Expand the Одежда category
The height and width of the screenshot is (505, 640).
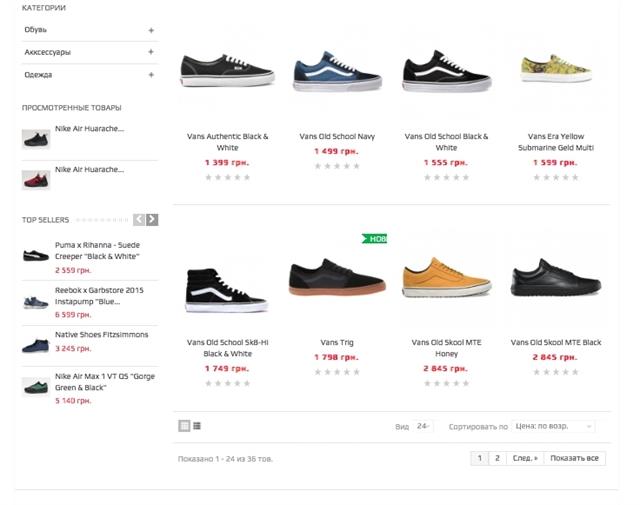[x=151, y=75]
